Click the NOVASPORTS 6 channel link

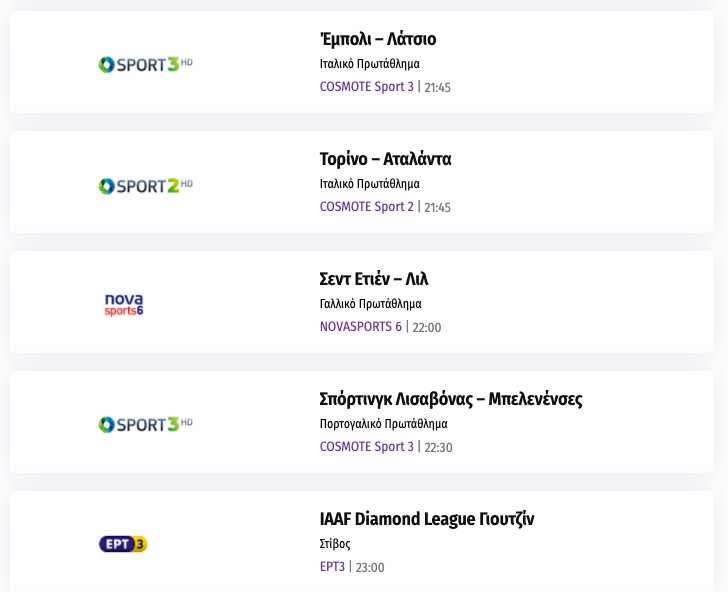(x=360, y=327)
